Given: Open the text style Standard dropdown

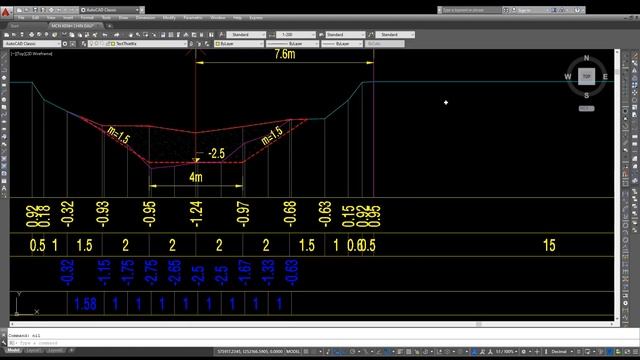Looking at the screenshot, I should 246,35.
